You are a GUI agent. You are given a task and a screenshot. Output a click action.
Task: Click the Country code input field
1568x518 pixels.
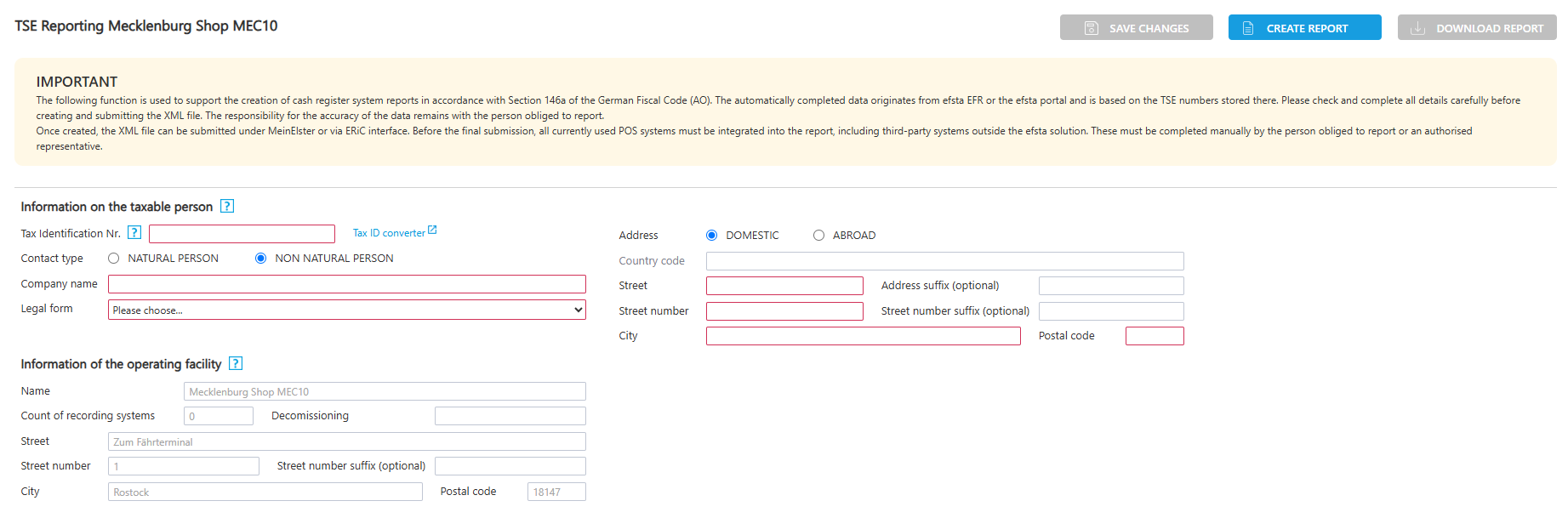click(944, 261)
